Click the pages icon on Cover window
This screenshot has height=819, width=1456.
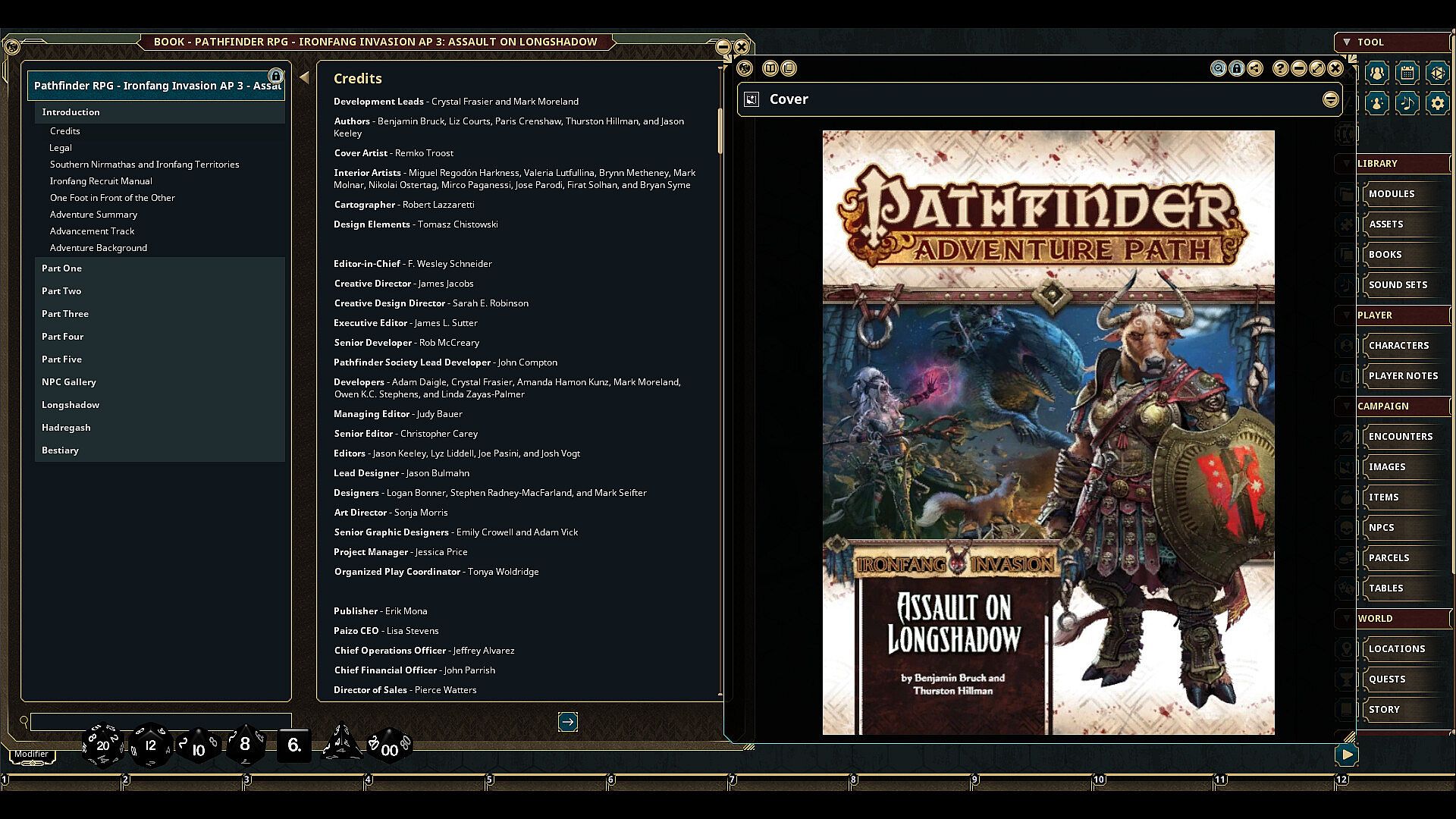[x=789, y=69]
